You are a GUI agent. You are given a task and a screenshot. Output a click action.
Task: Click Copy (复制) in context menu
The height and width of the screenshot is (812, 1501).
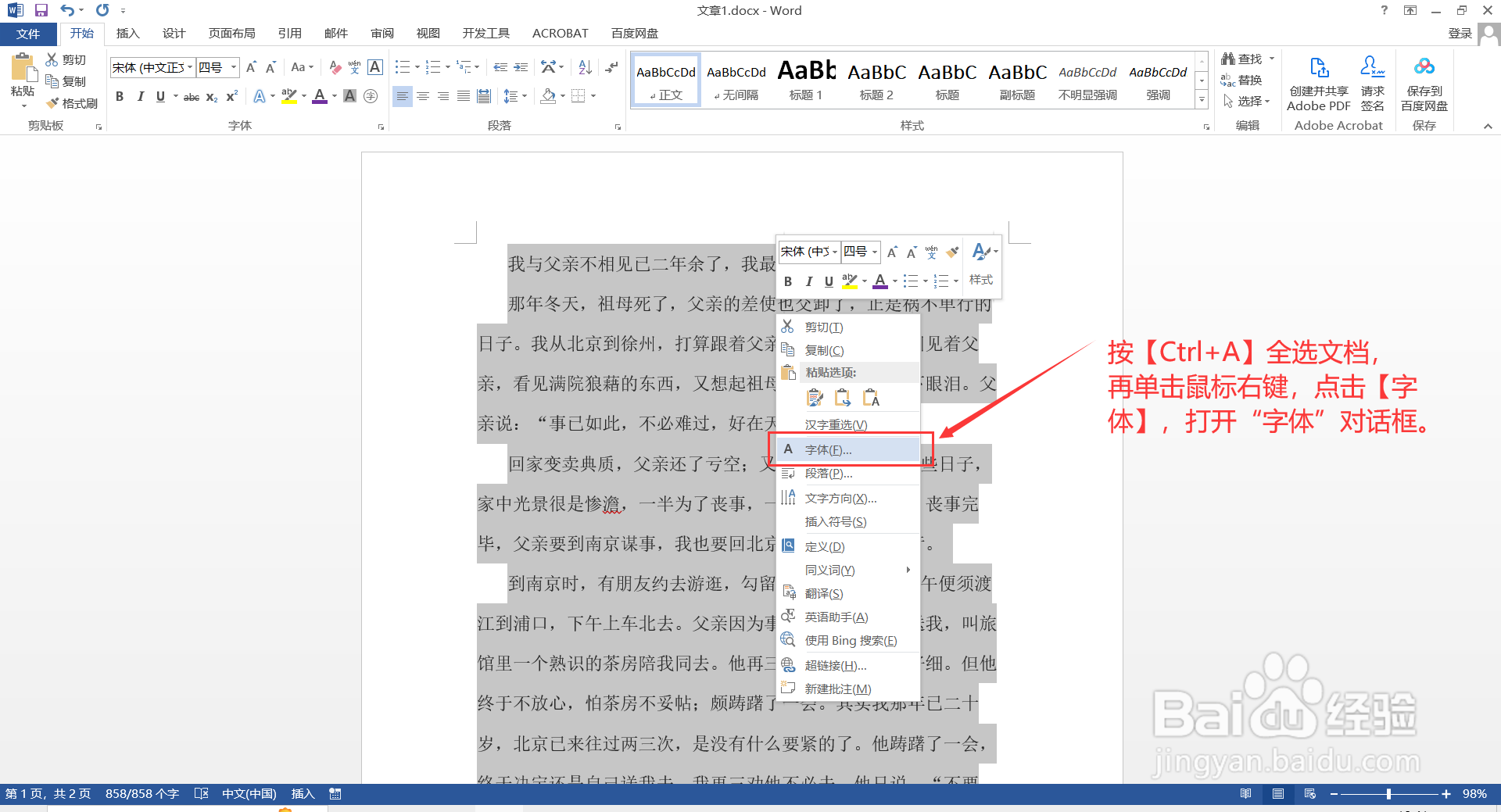849,350
